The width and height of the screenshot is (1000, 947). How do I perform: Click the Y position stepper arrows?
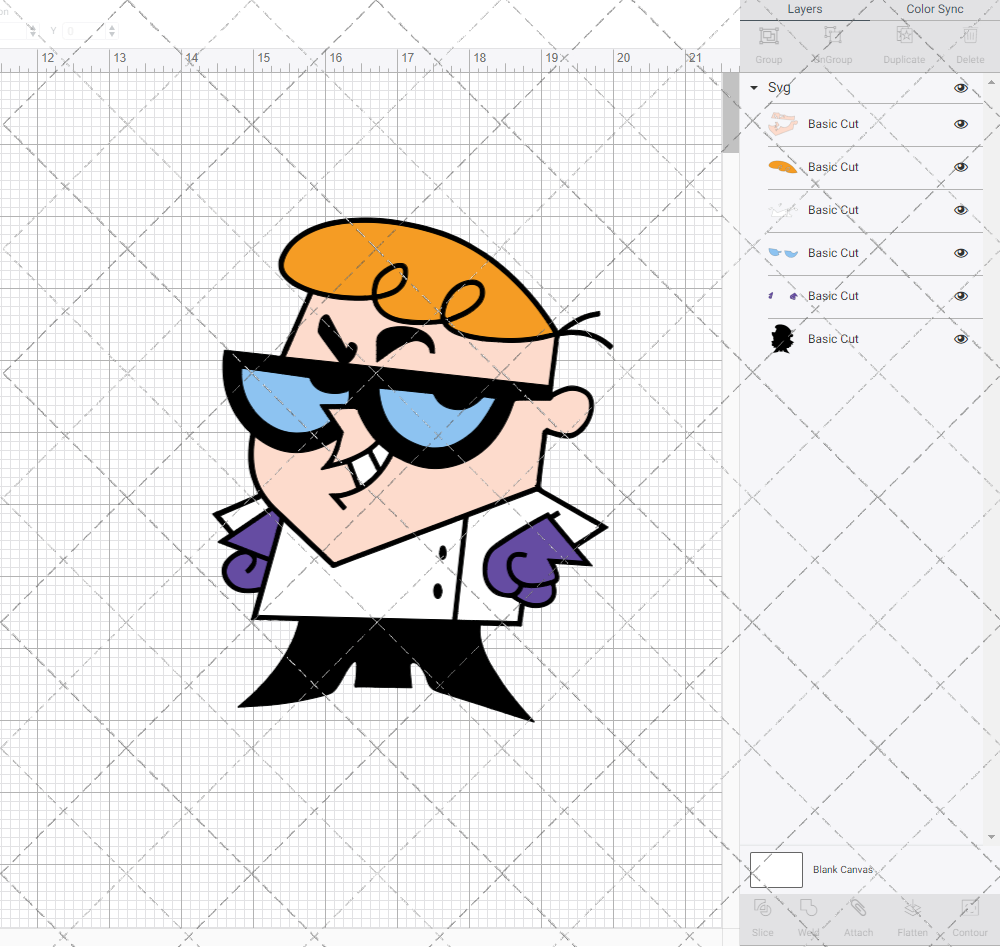[112, 31]
